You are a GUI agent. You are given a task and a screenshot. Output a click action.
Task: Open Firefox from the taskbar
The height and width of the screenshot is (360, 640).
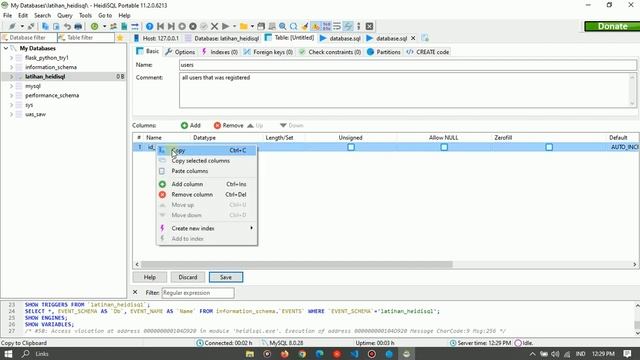pyautogui.click(x=284, y=354)
